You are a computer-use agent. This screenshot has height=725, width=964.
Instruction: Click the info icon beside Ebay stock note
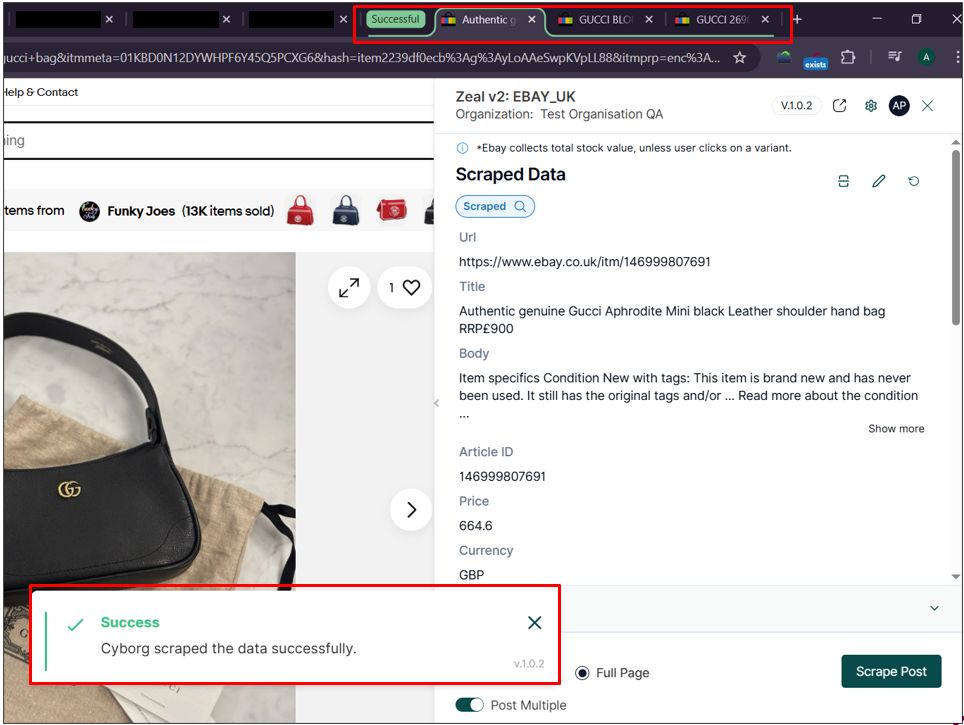[x=462, y=148]
